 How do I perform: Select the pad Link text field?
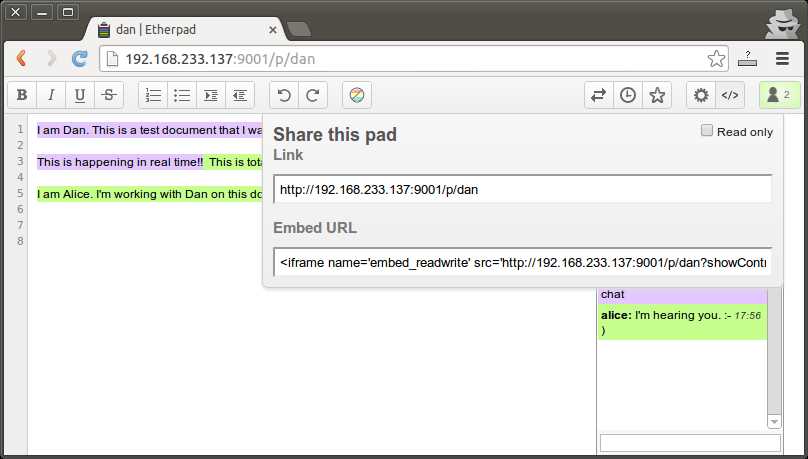(x=523, y=190)
